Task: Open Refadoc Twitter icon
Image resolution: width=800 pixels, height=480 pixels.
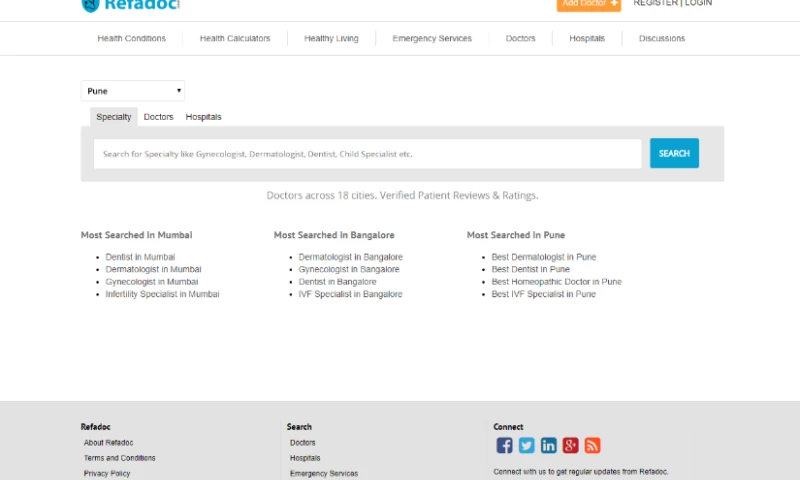Action: 527,445
